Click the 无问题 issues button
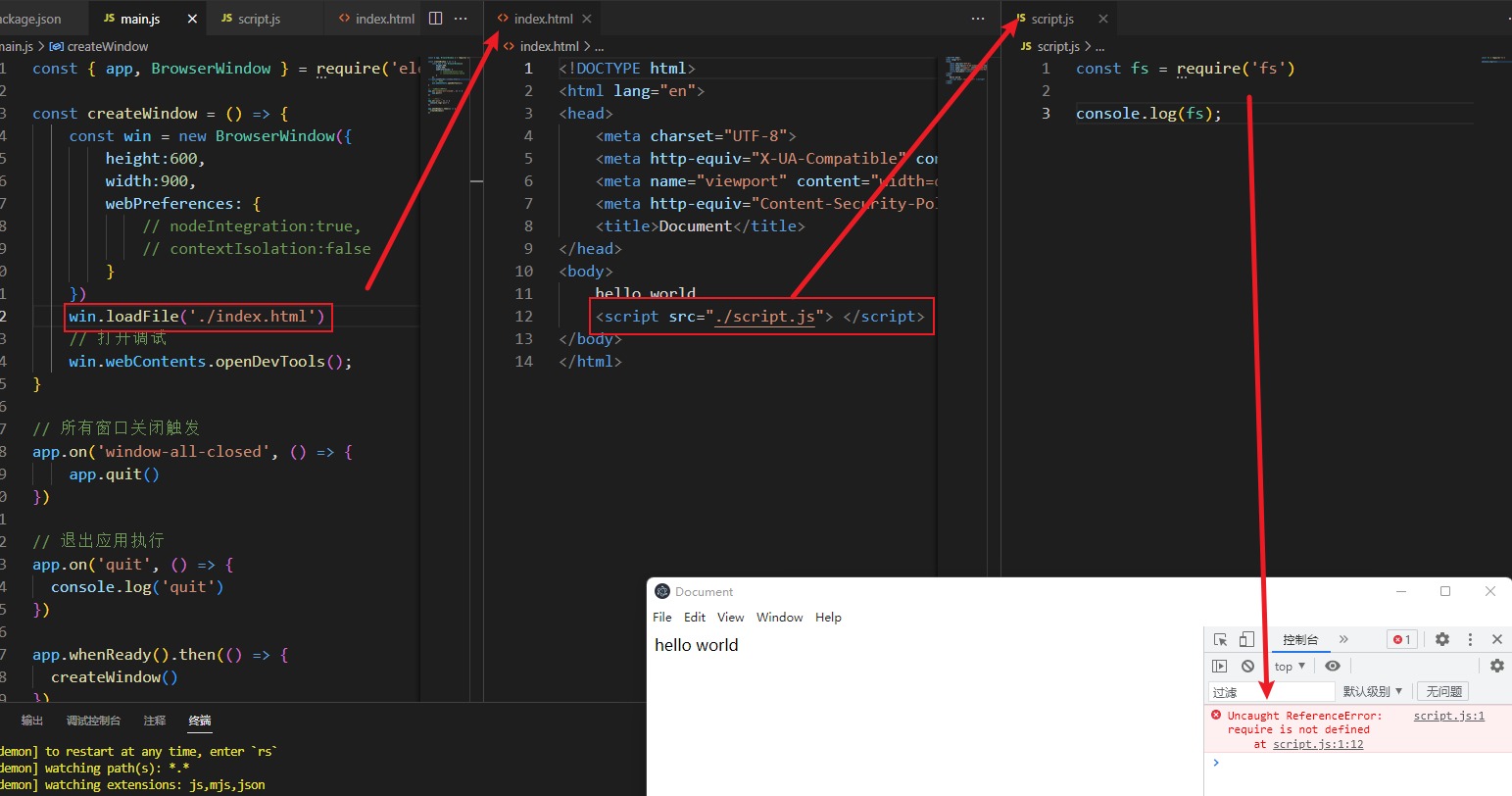This screenshot has height=796, width=1512. [1443, 692]
